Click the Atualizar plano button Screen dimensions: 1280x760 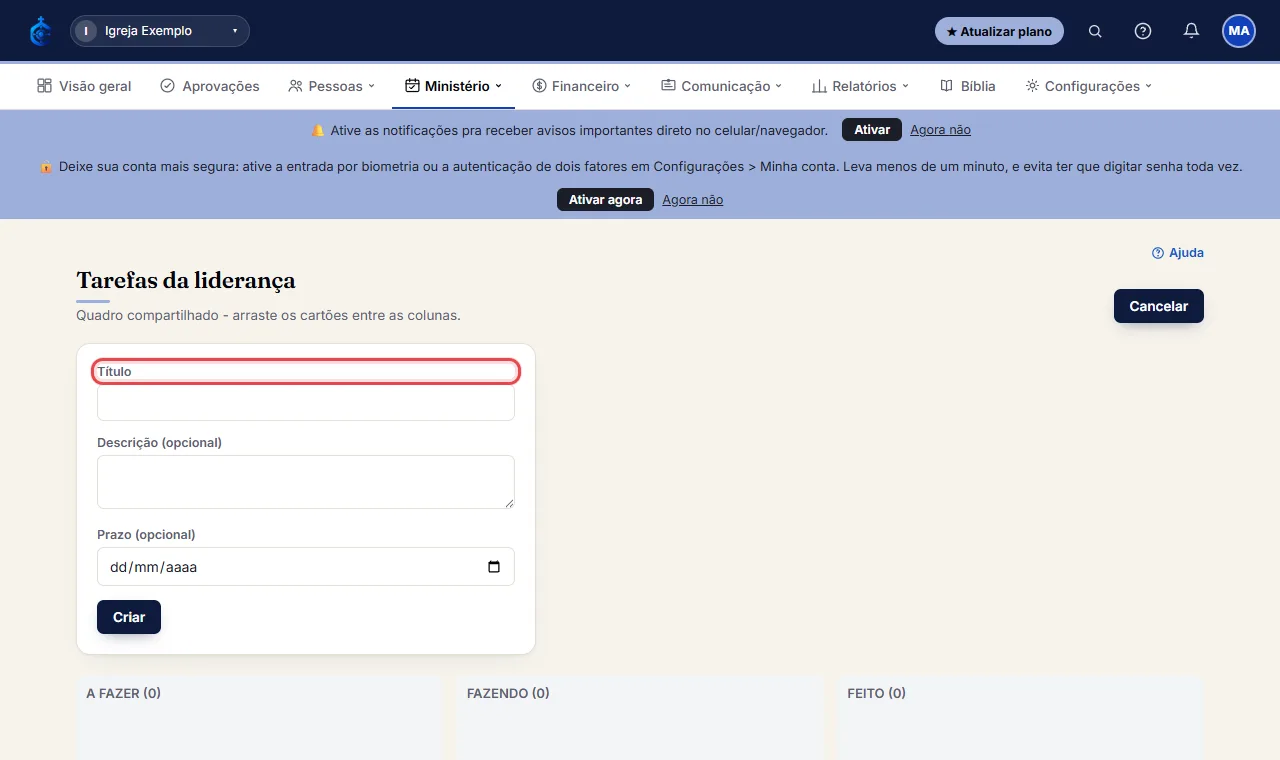coord(999,31)
